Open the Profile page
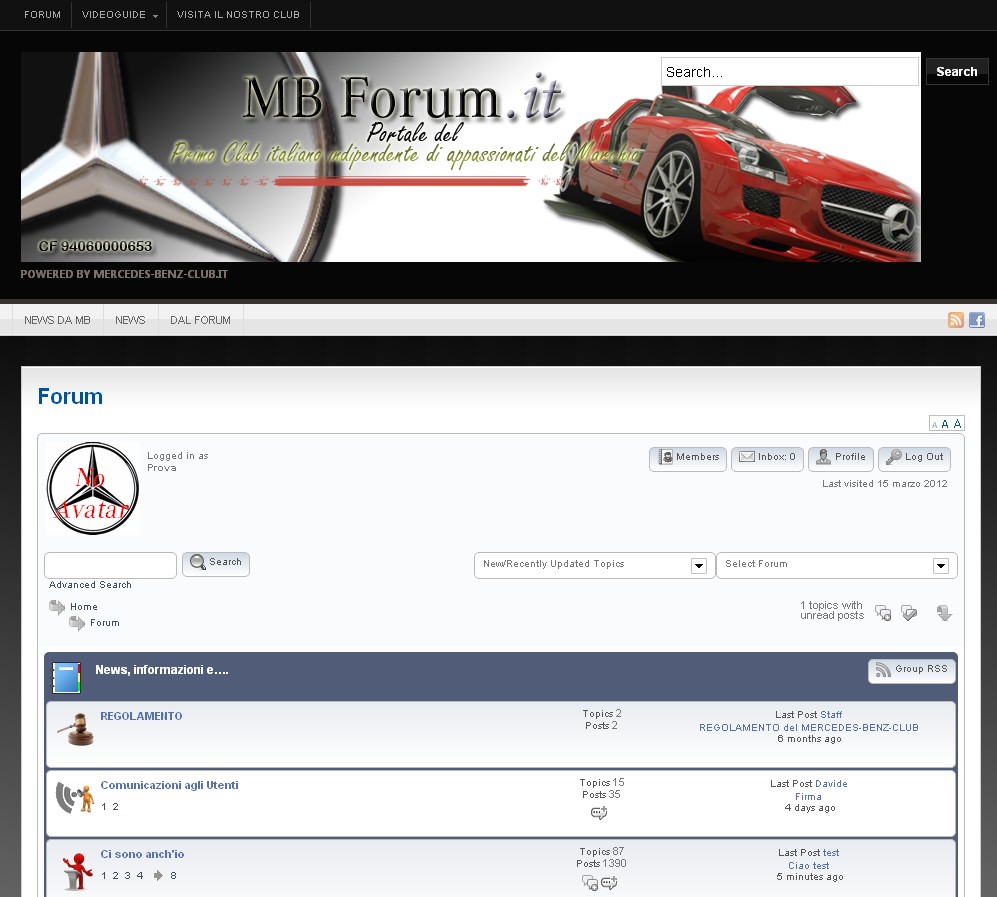 pos(841,458)
